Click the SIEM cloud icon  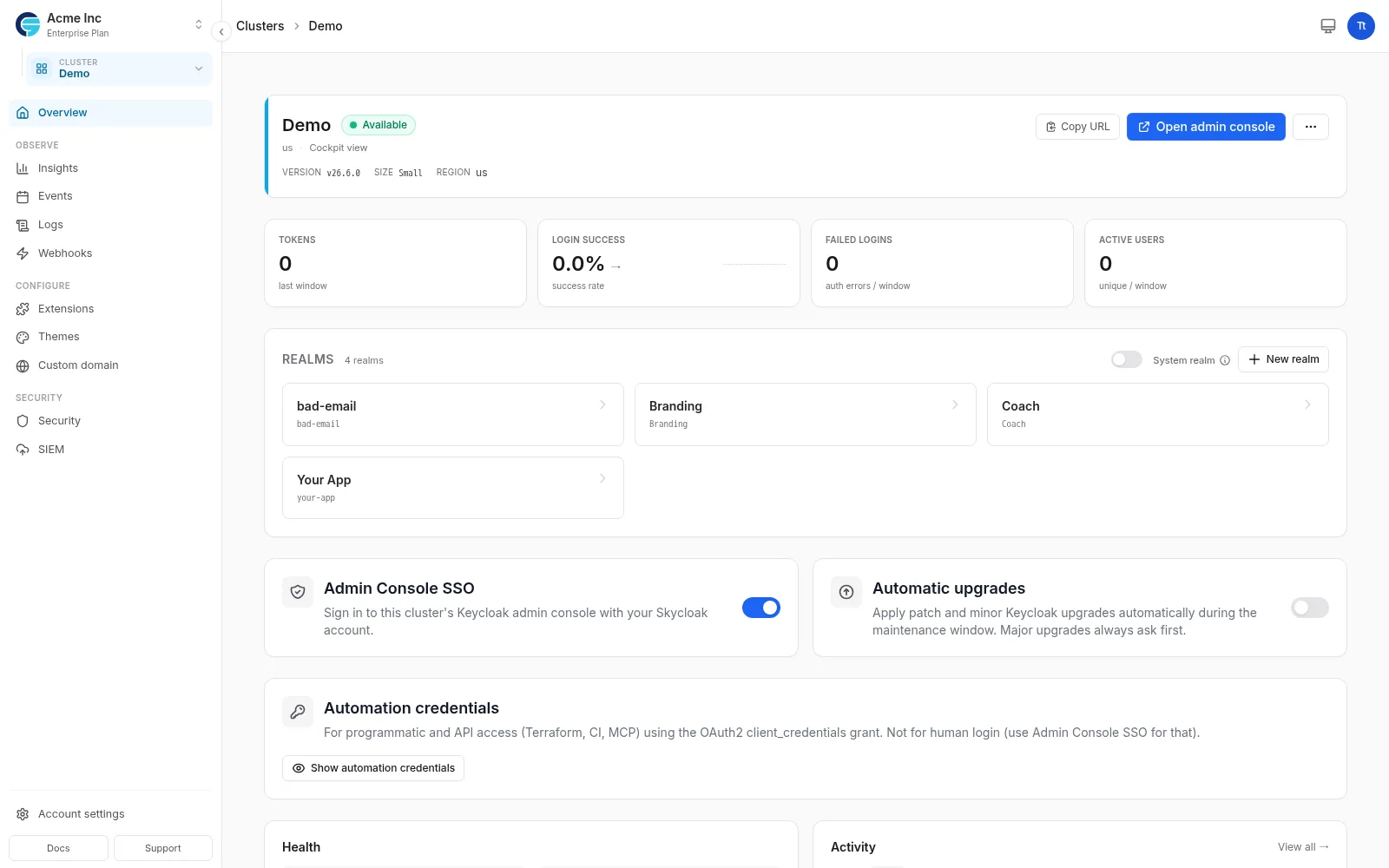23,450
